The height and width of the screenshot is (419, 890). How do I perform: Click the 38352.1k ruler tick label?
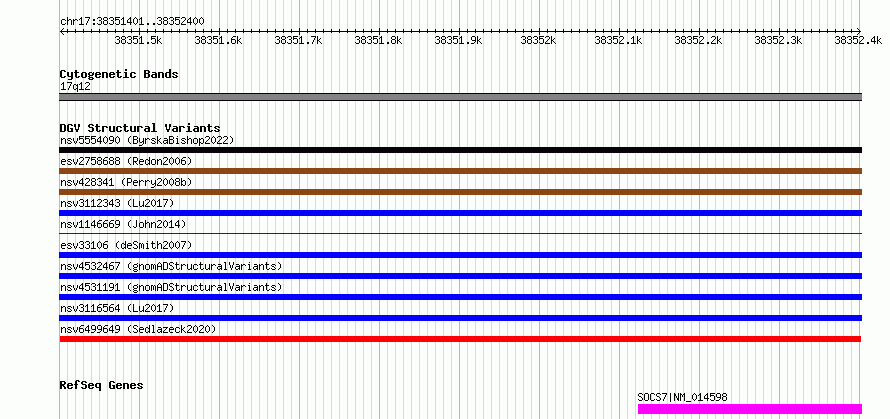[618, 40]
